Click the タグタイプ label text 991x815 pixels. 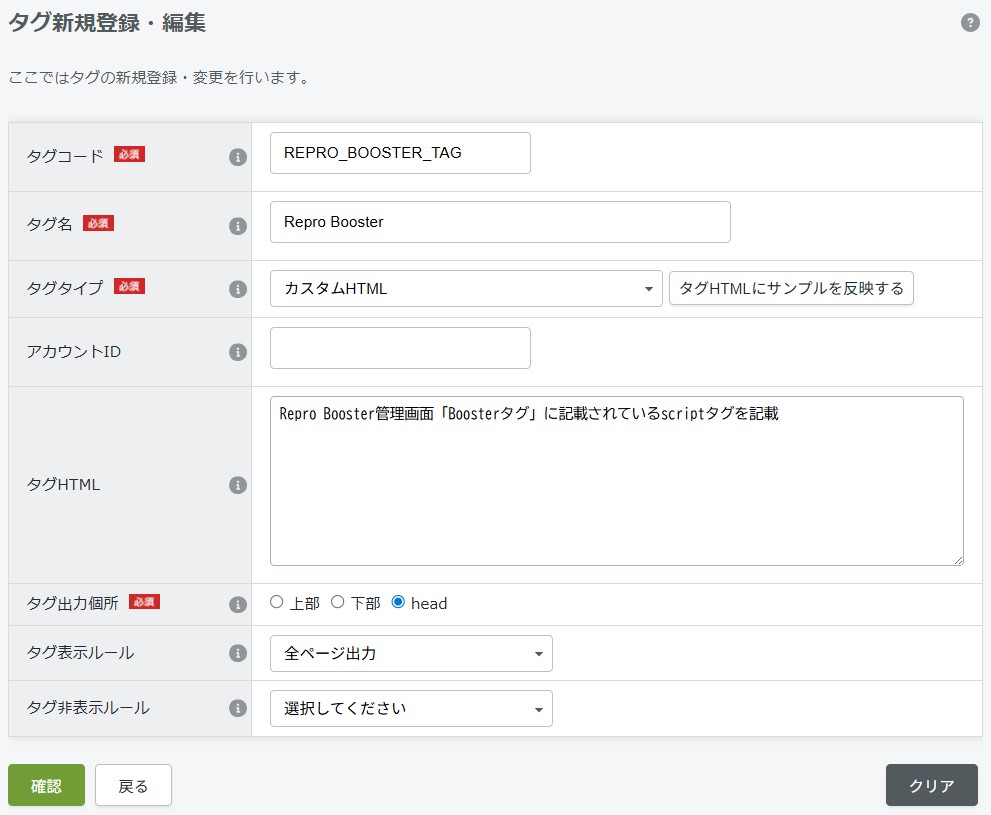pyautogui.click(x=64, y=288)
